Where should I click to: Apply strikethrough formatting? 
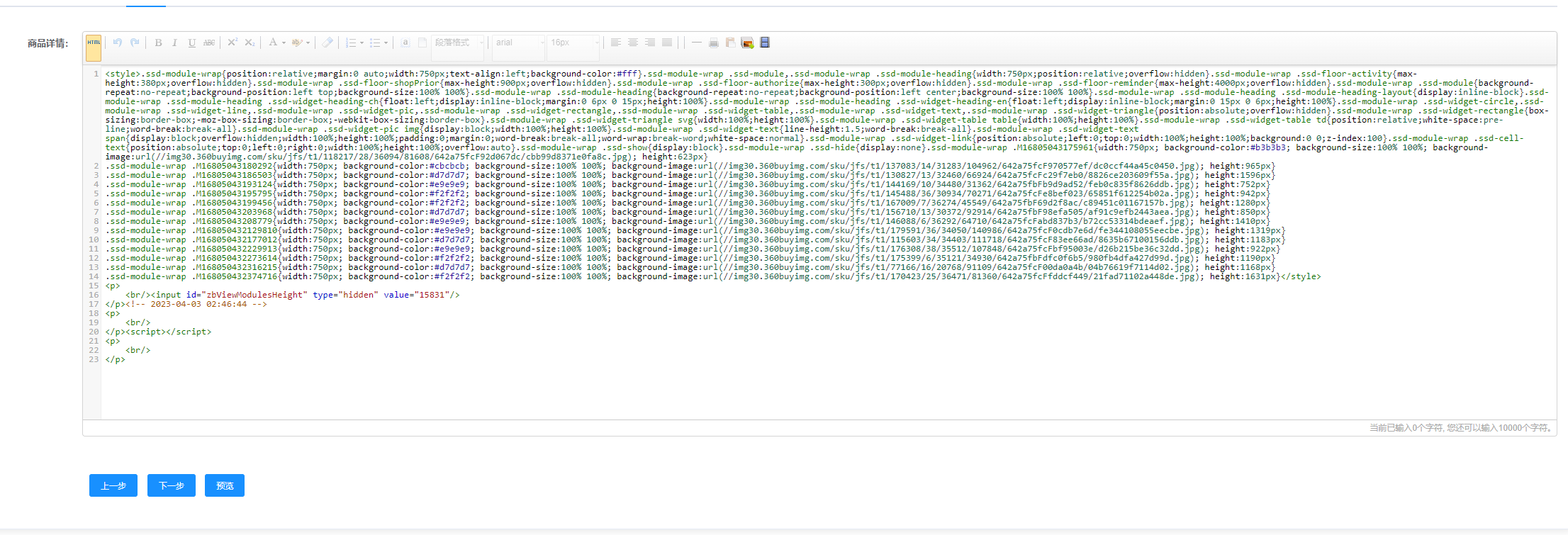click(x=209, y=43)
